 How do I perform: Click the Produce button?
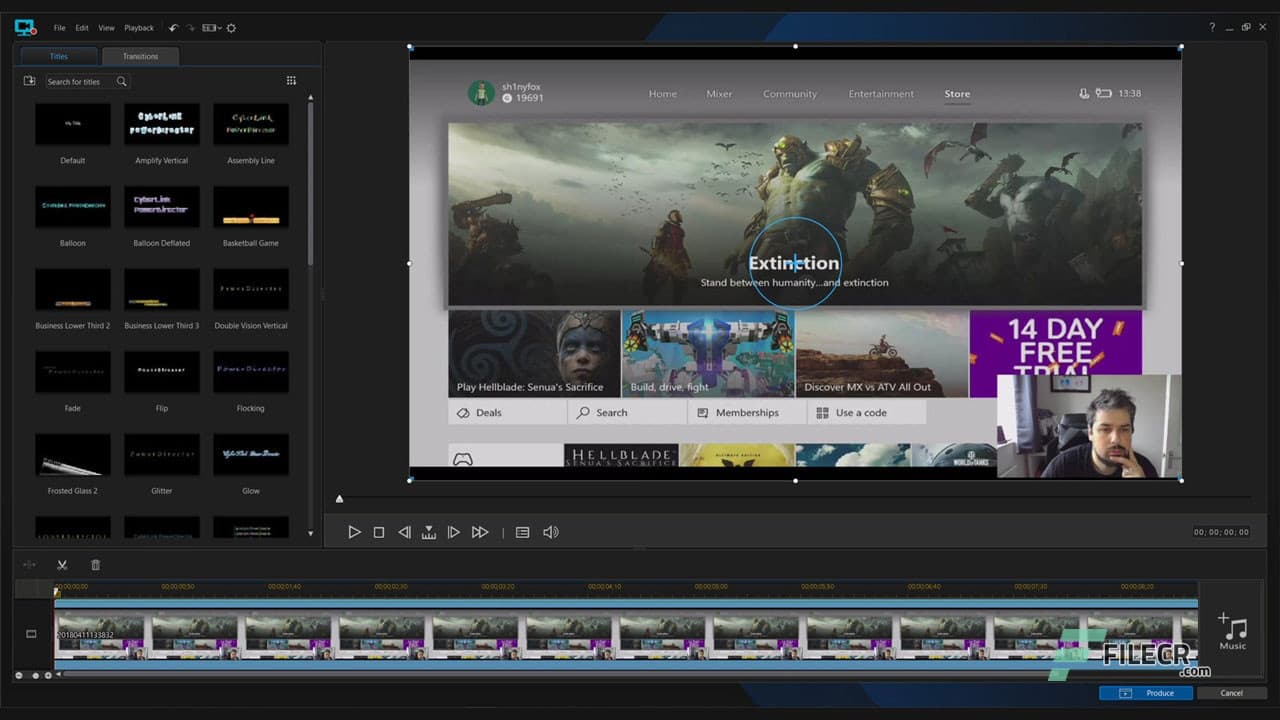click(x=1146, y=692)
